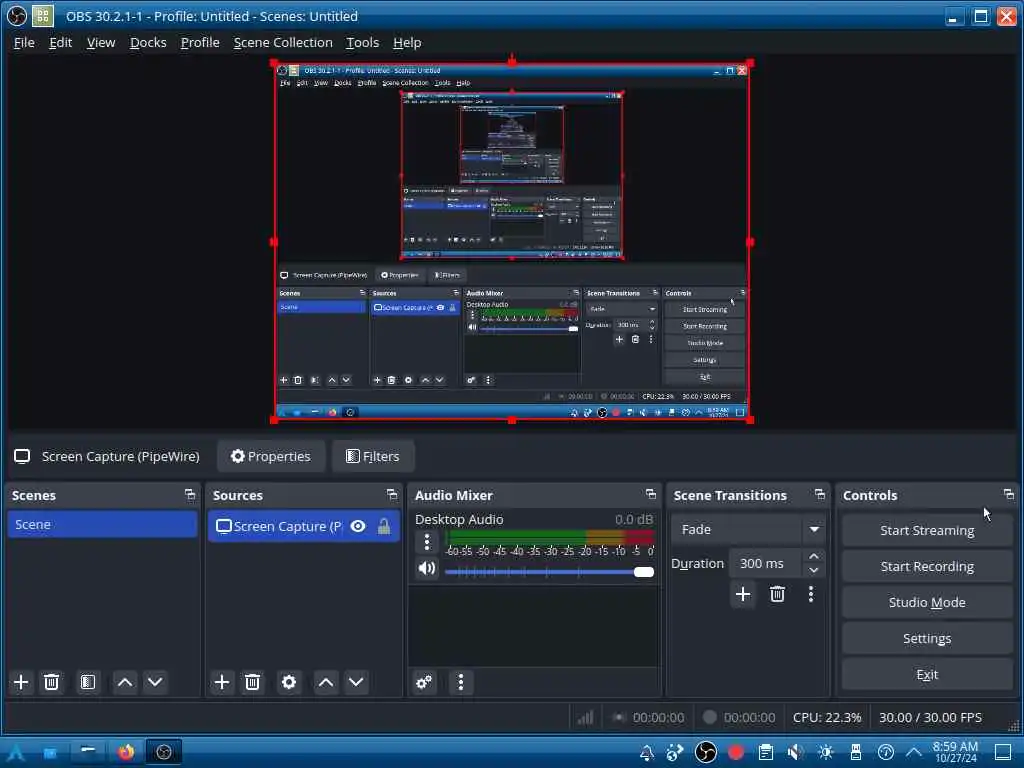Delete scene transition trash icon
Viewport: 1024px width, 768px height.
(777, 594)
